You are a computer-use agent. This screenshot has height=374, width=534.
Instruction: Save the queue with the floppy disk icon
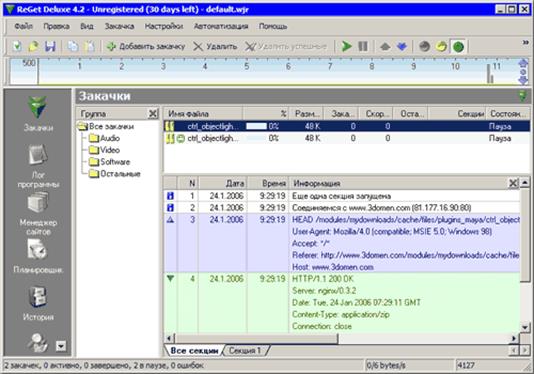click(x=50, y=46)
